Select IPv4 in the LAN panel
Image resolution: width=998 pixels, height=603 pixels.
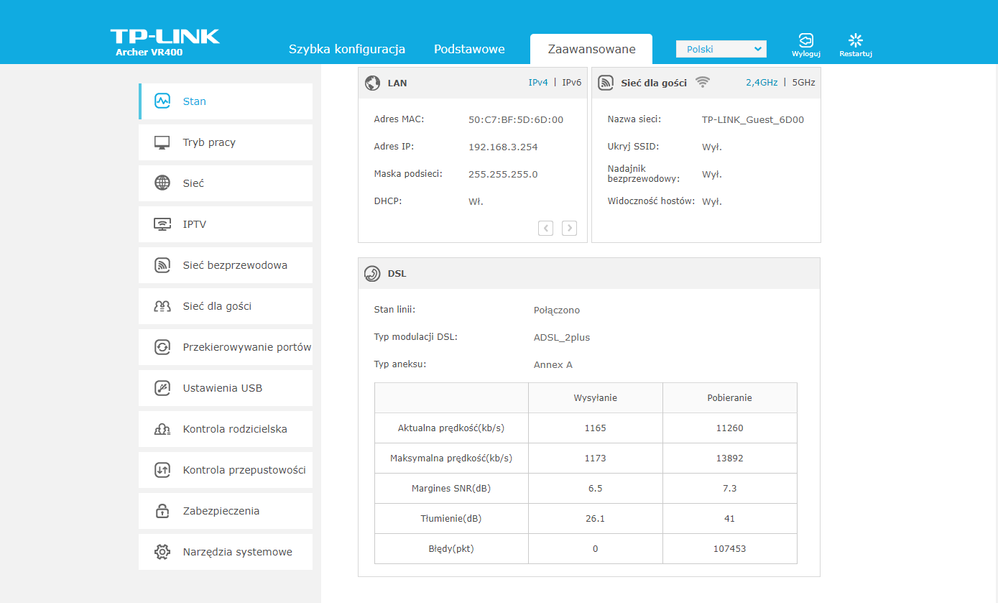(538, 83)
